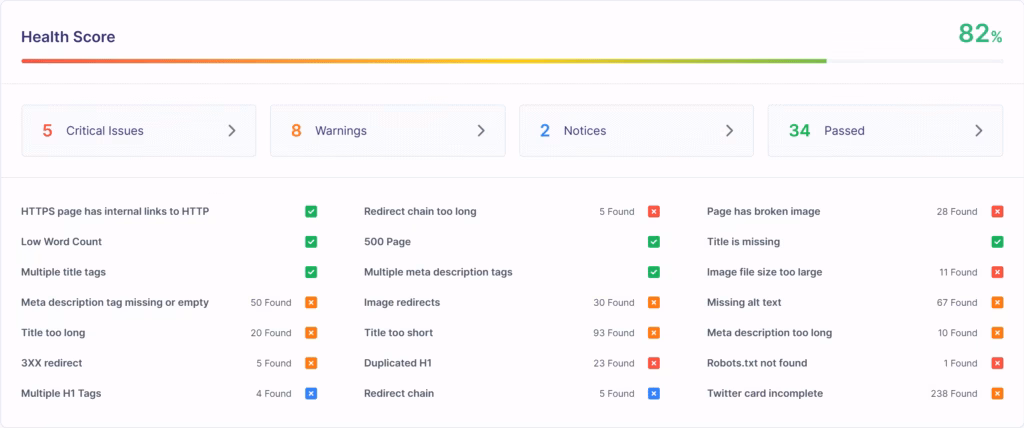The image size is (1024, 428).
Task: Open Meta description tag missing or empty issue
Action: click(115, 303)
